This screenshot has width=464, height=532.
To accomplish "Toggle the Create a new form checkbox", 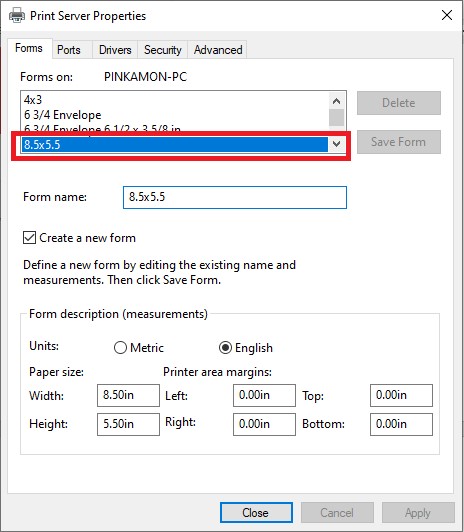I will (x=29, y=238).
